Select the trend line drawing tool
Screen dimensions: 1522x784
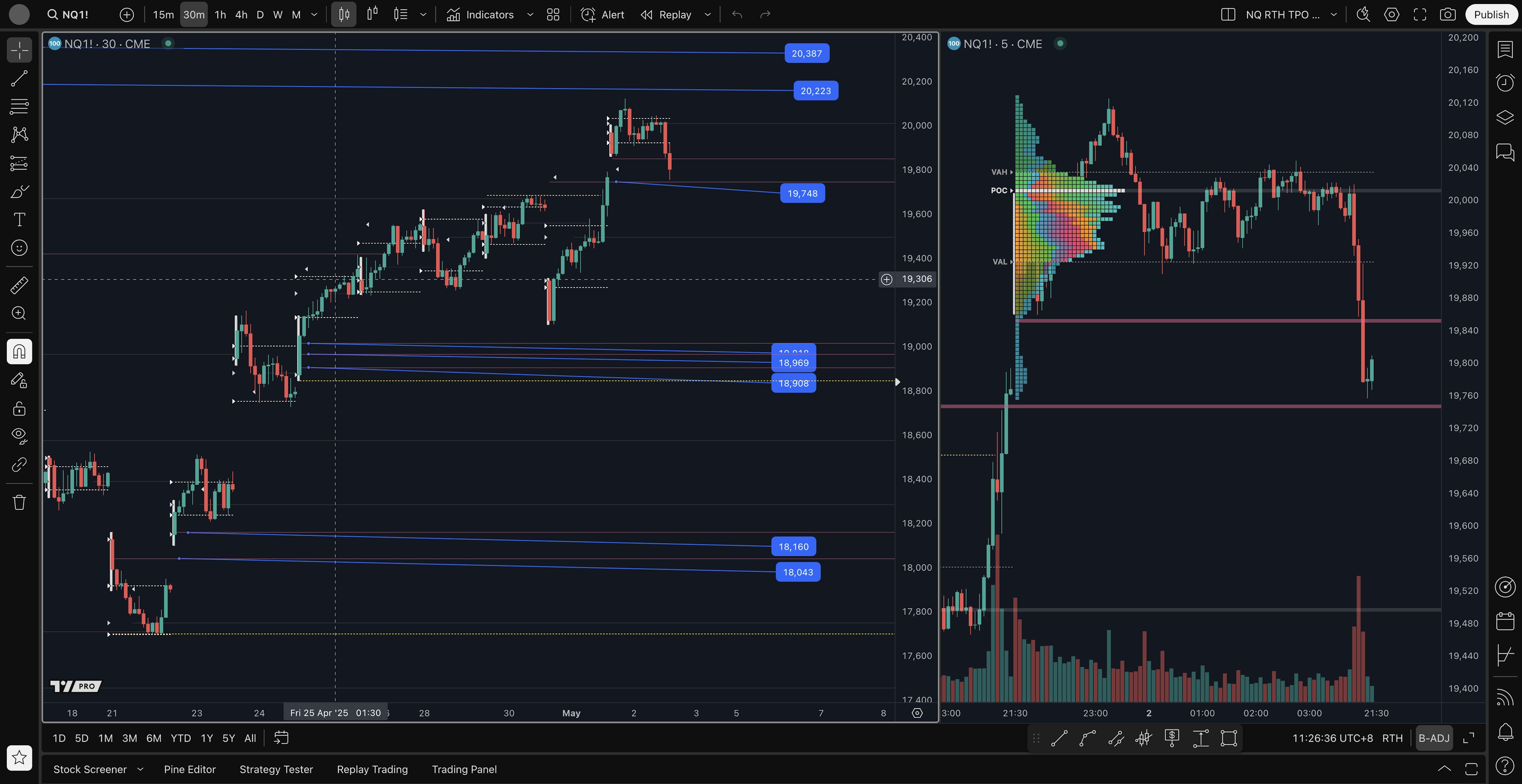pos(19,78)
